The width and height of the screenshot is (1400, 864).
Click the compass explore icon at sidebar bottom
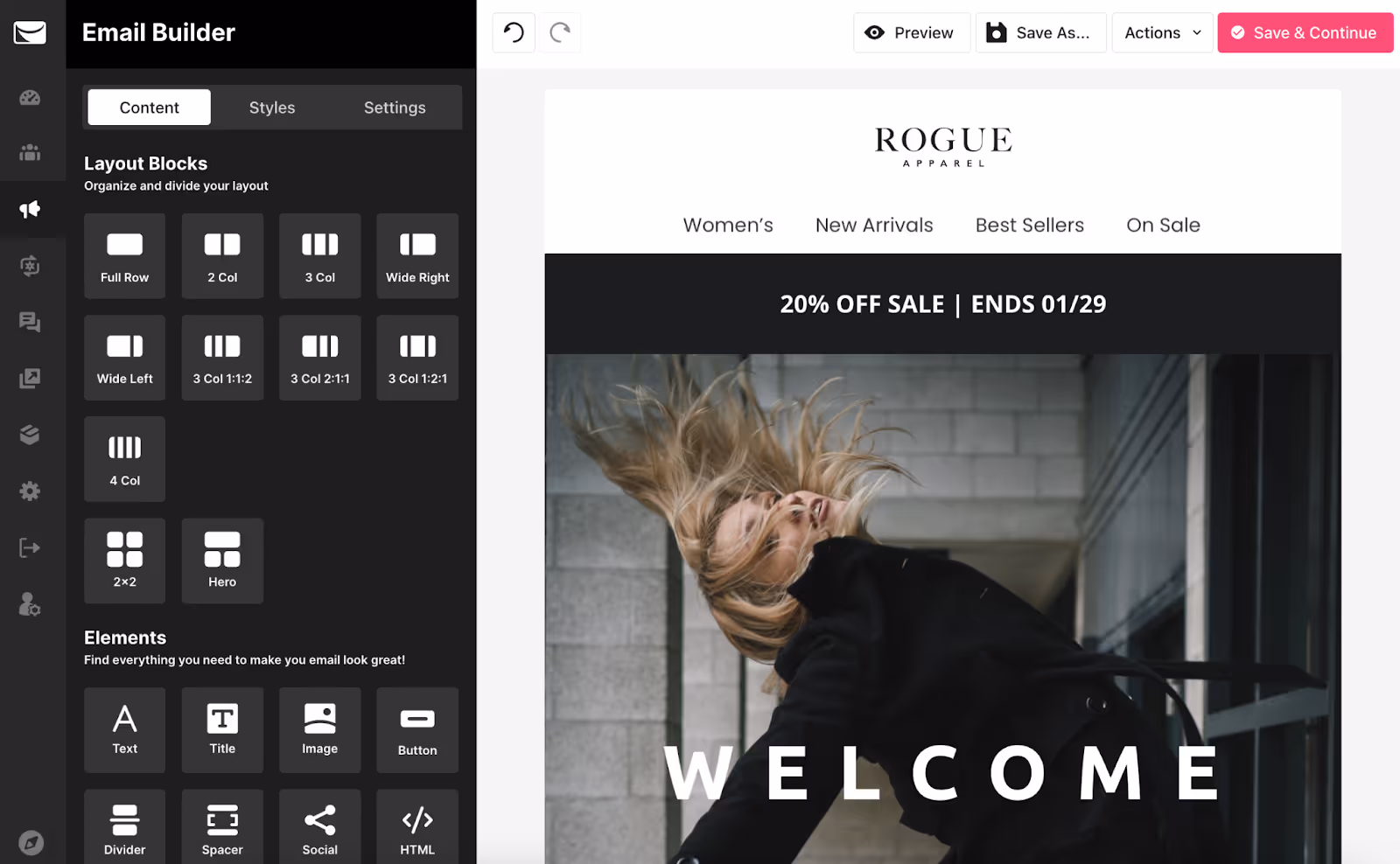pos(31,842)
